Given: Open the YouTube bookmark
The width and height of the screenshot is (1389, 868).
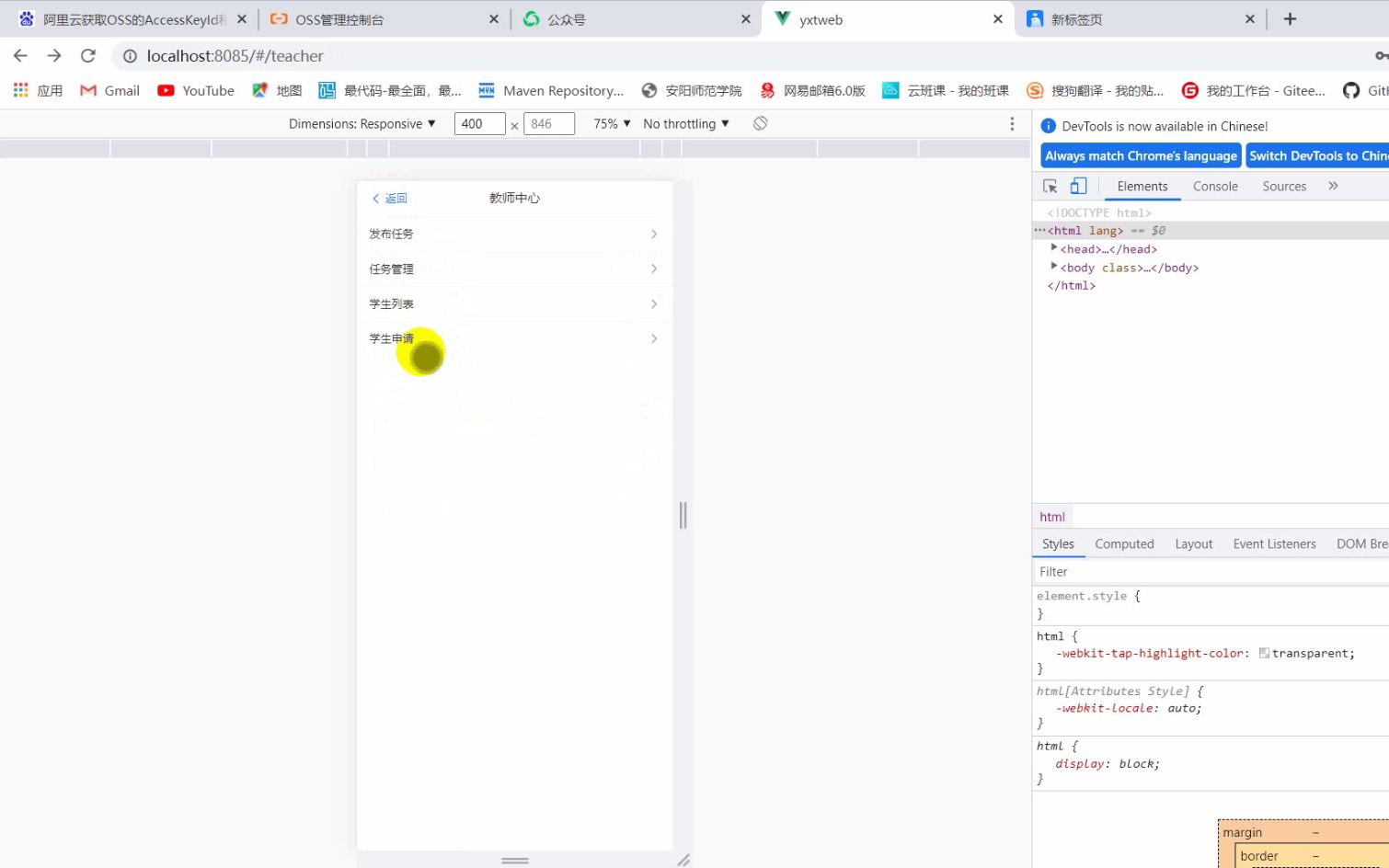Looking at the screenshot, I should [196, 90].
